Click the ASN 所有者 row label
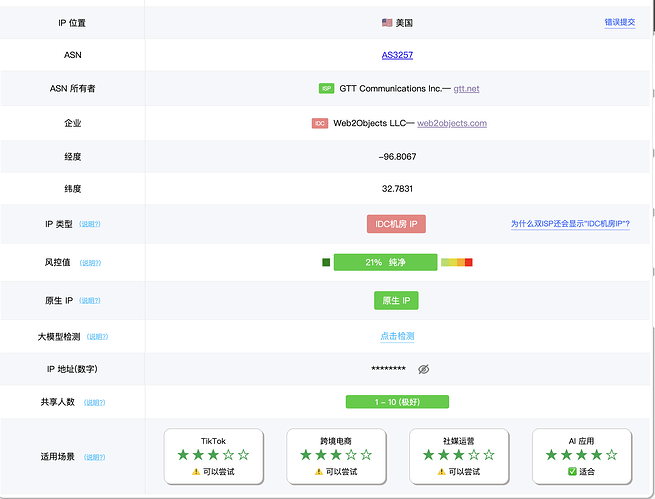Screen dimensions: 655x499 (x=72, y=89)
